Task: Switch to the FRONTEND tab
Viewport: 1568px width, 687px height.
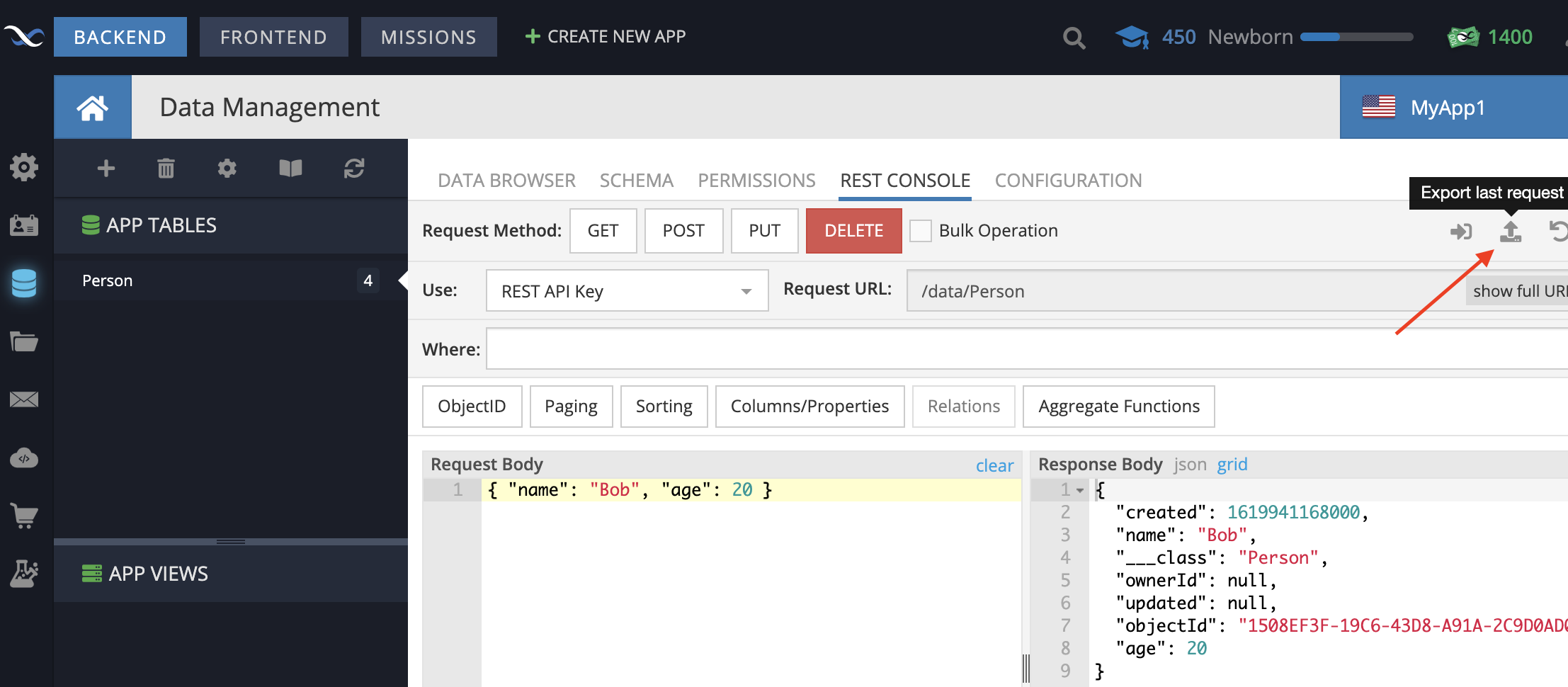Action: pyautogui.click(x=273, y=37)
